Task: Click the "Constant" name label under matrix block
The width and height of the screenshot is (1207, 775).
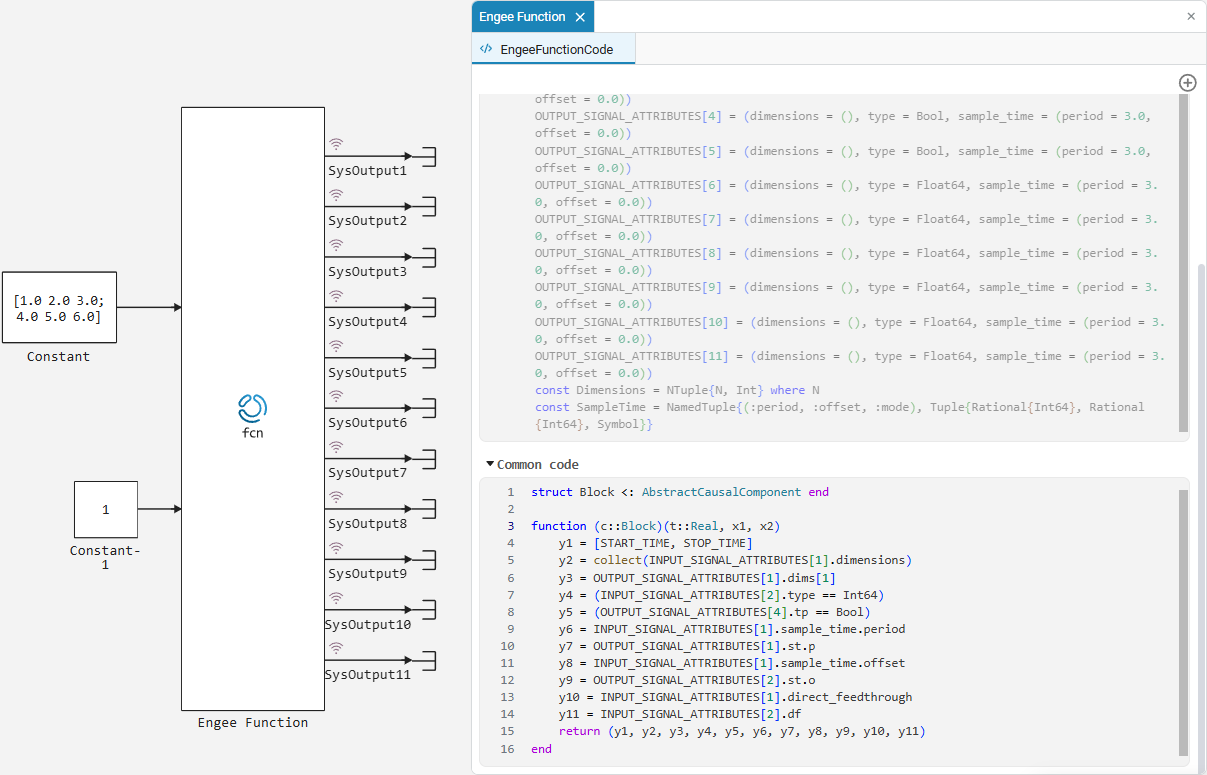Action: point(58,357)
